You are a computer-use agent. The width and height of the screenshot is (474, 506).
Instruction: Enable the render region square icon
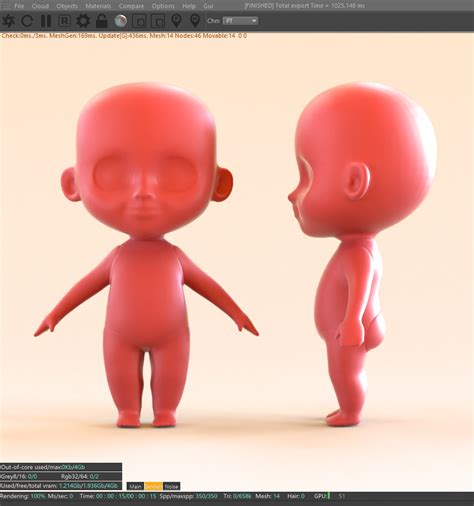139,21
